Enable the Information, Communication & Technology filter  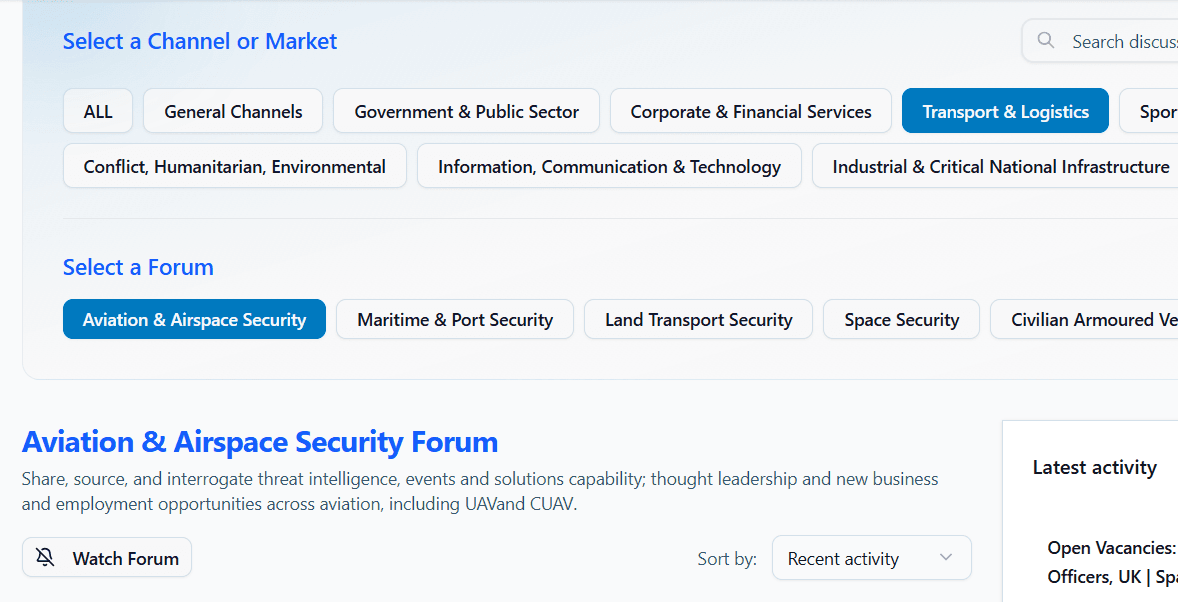(x=609, y=166)
